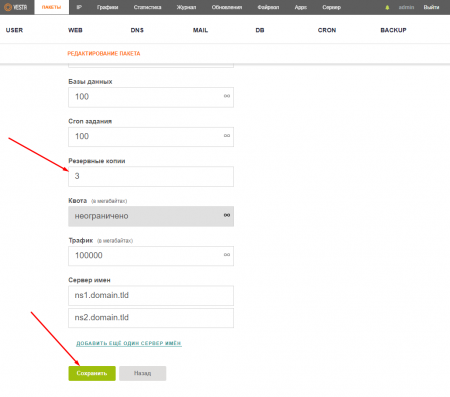450x397 pixels.
Task: Open the Пакеты tab
Action: [51, 7]
